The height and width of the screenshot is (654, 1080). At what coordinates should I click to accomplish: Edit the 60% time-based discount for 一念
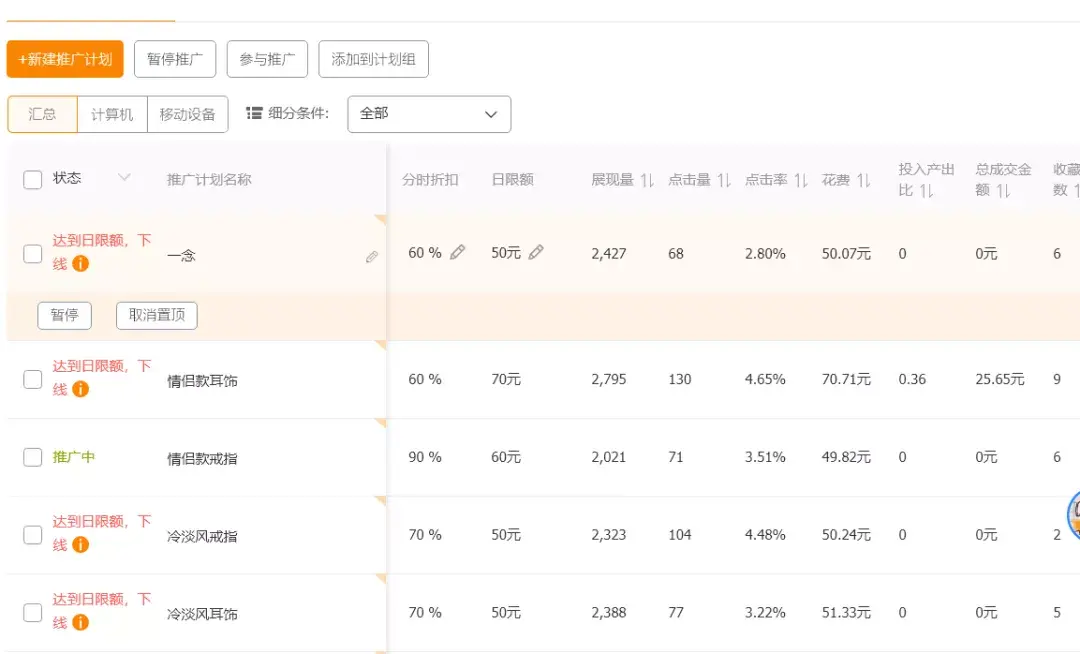point(458,252)
